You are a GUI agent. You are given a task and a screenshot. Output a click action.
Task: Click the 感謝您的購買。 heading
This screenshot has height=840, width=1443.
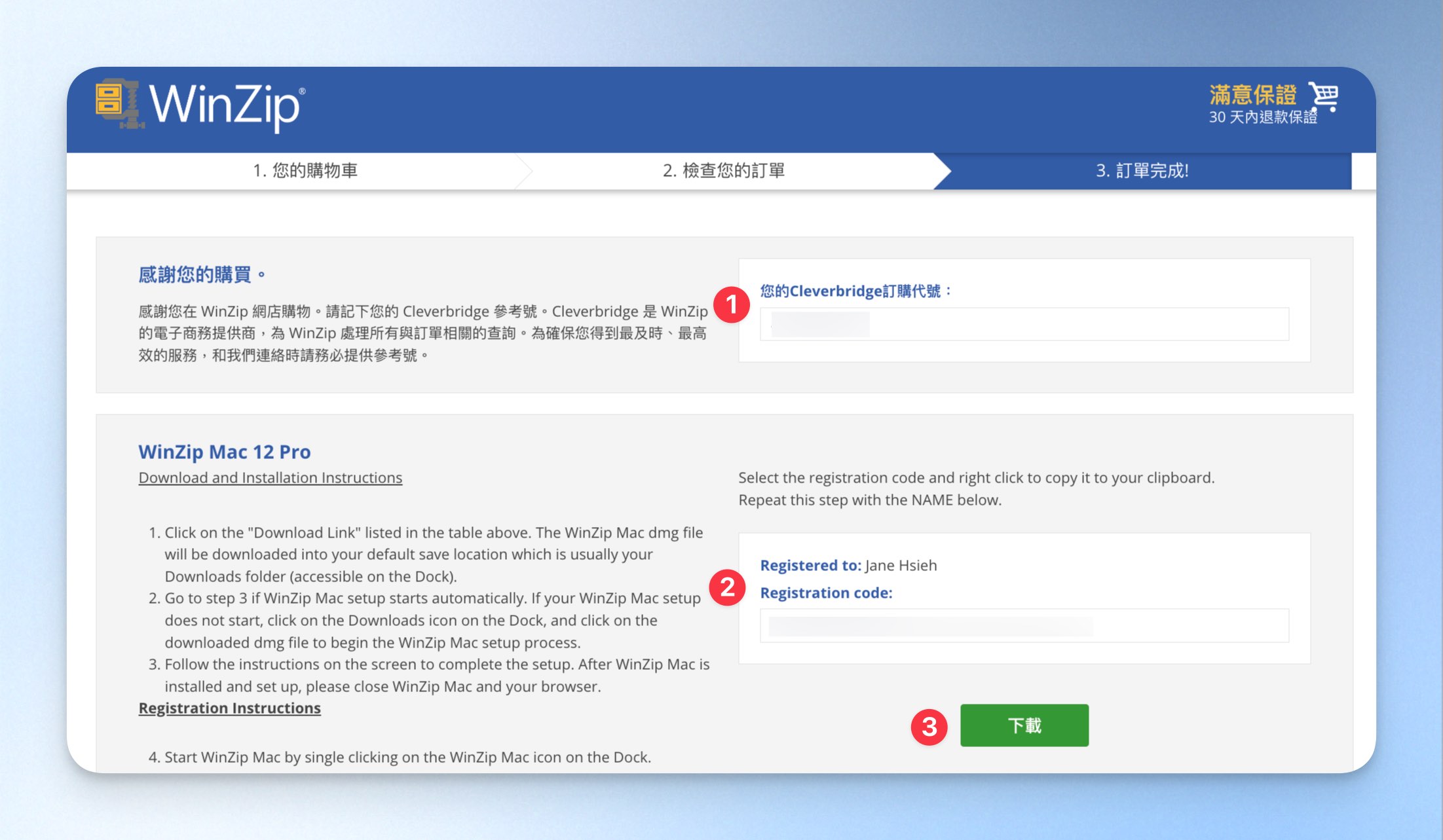point(202,274)
